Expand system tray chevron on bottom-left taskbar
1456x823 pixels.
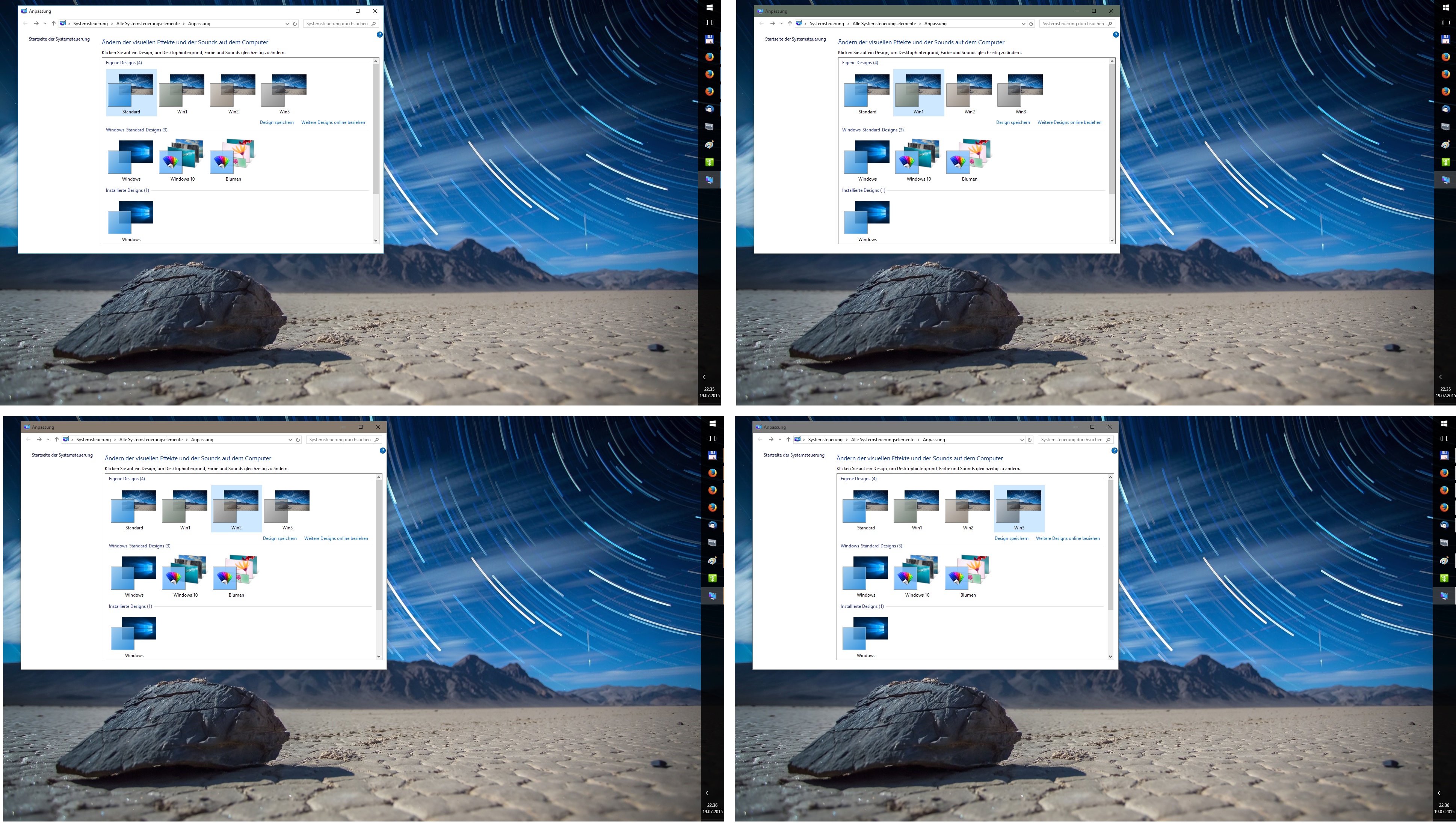point(707,793)
